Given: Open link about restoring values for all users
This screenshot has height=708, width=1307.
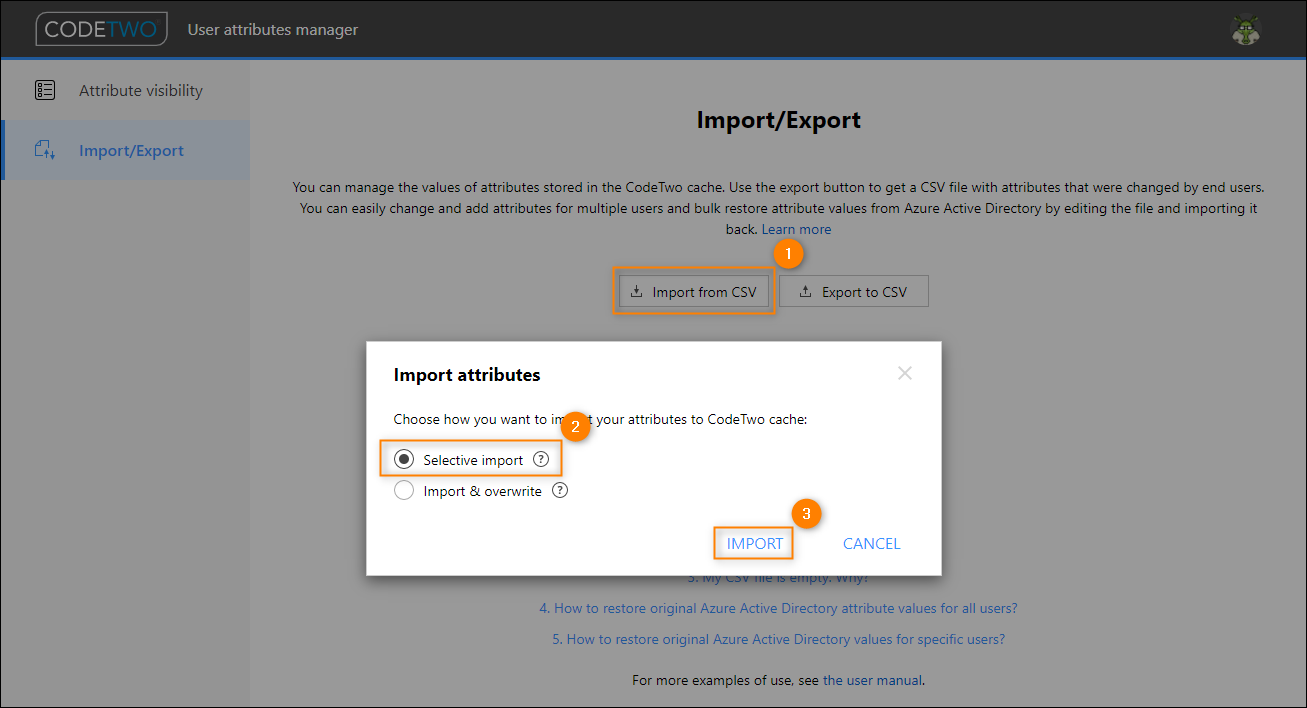Looking at the screenshot, I should 778,608.
